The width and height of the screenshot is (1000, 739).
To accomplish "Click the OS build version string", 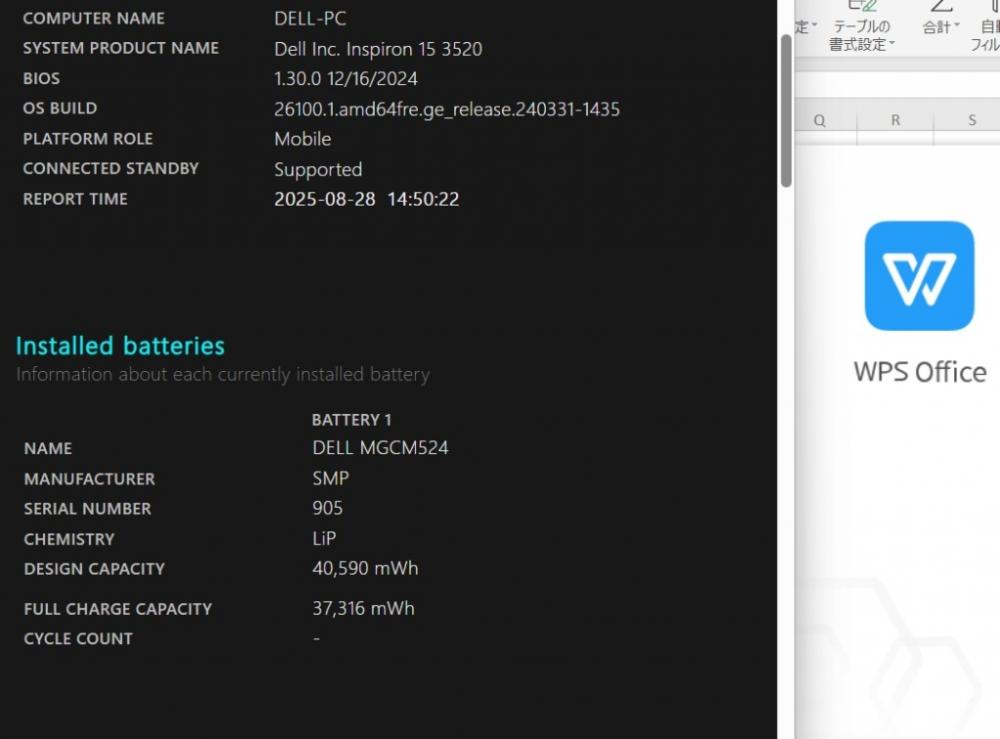I will [x=447, y=109].
